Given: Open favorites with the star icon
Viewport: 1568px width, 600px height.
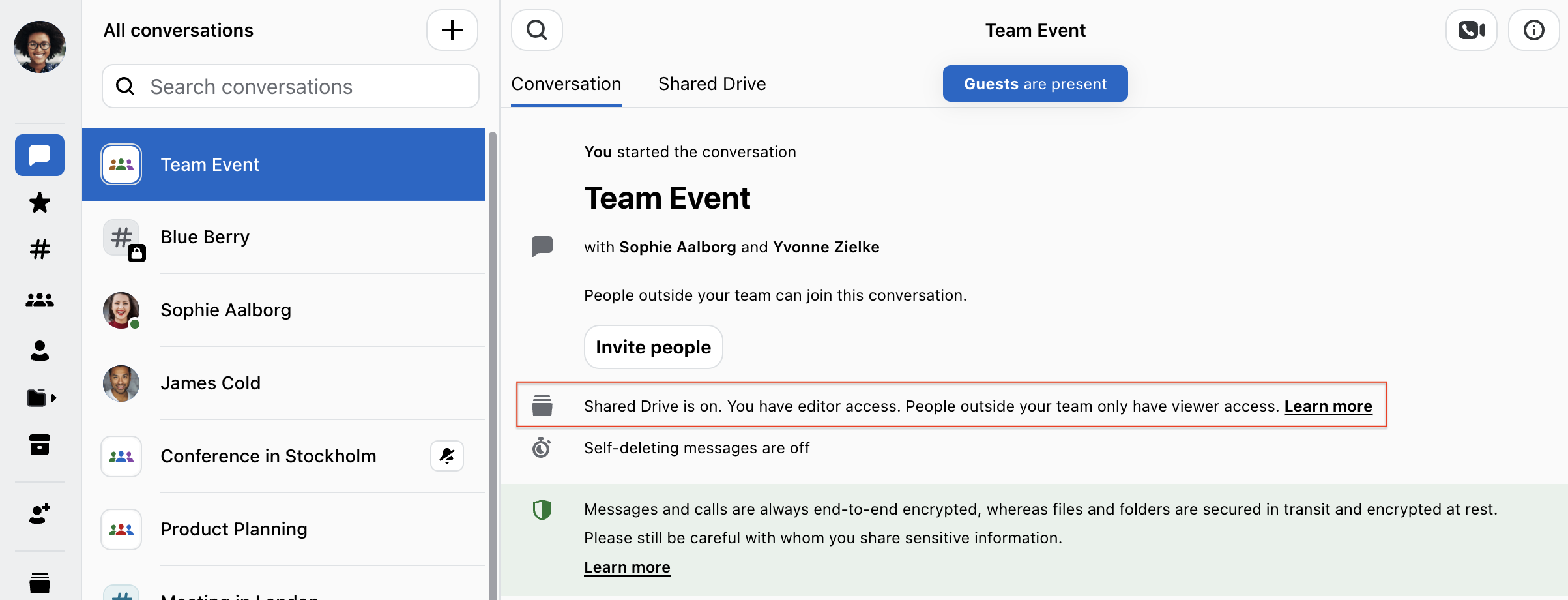Looking at the screenshot, I should point(40,202).
